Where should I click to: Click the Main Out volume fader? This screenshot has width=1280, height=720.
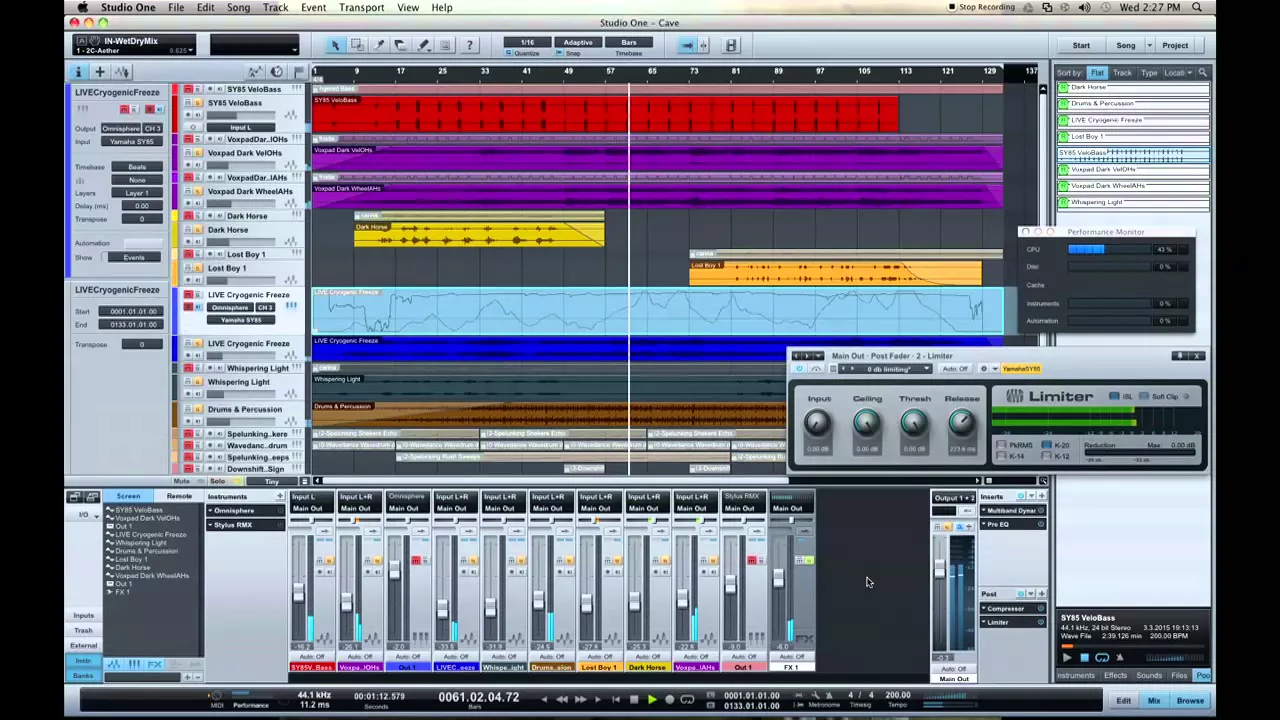pyautogui.click(x=939, y=569)
